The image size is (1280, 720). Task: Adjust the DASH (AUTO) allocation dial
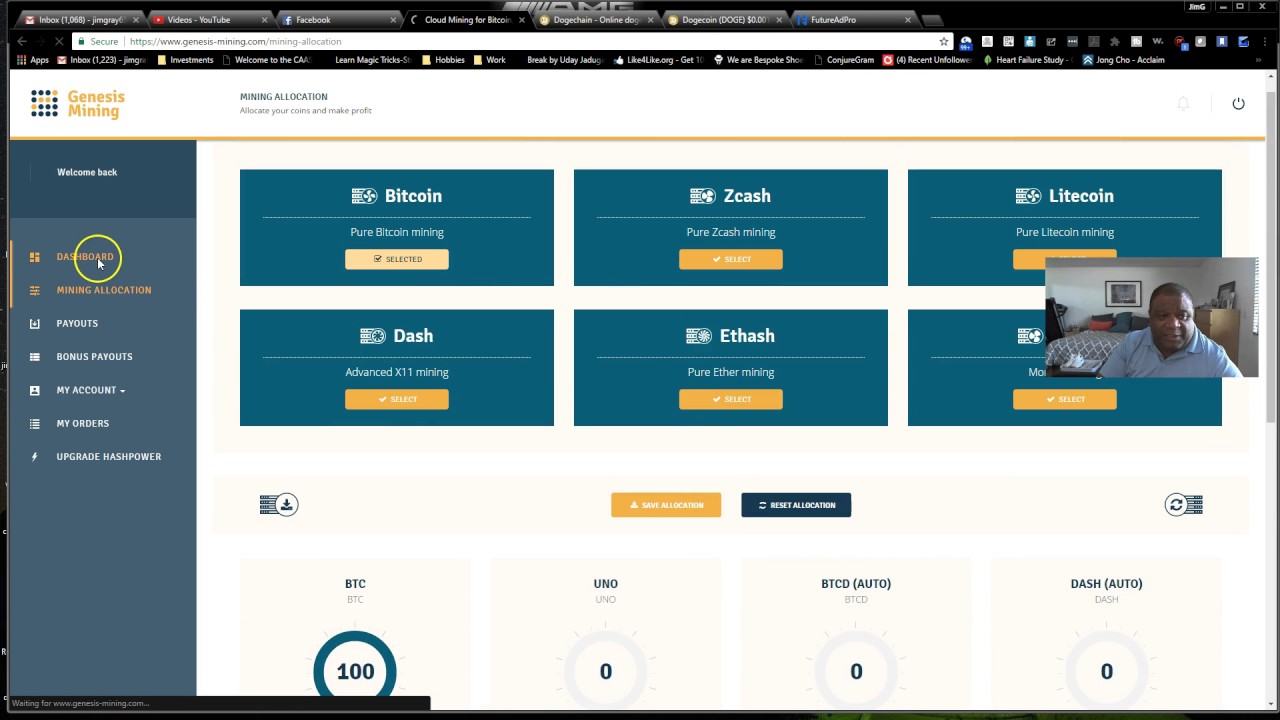click(x=1106, y=671)
